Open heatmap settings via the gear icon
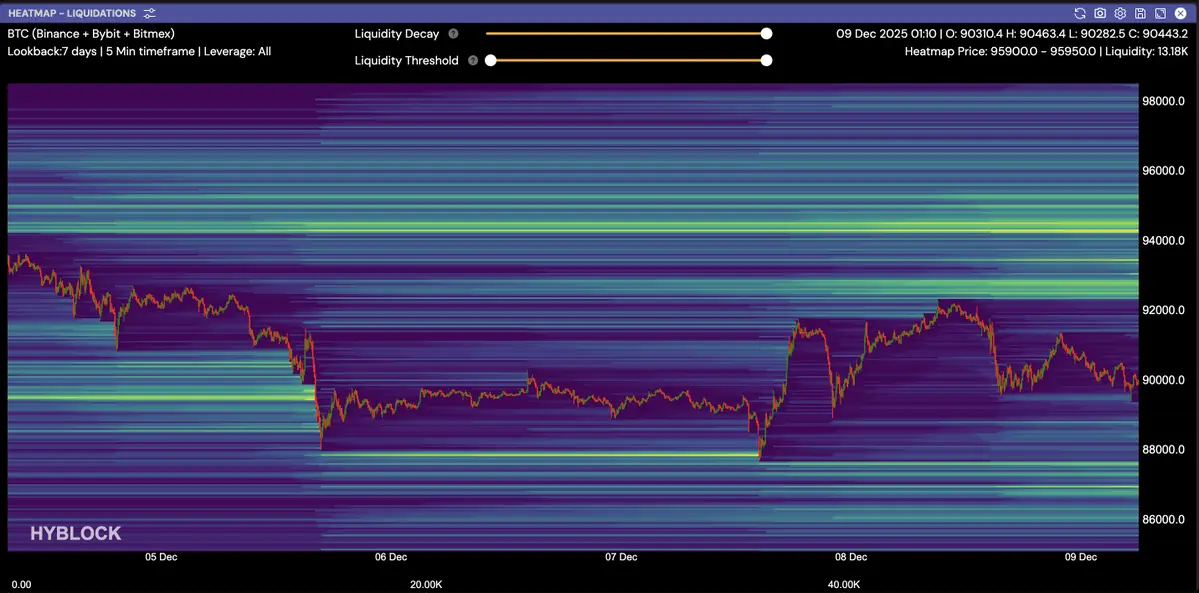Image resolution: width=1199 pixels, height=593 pixels. click(1120, 13)
